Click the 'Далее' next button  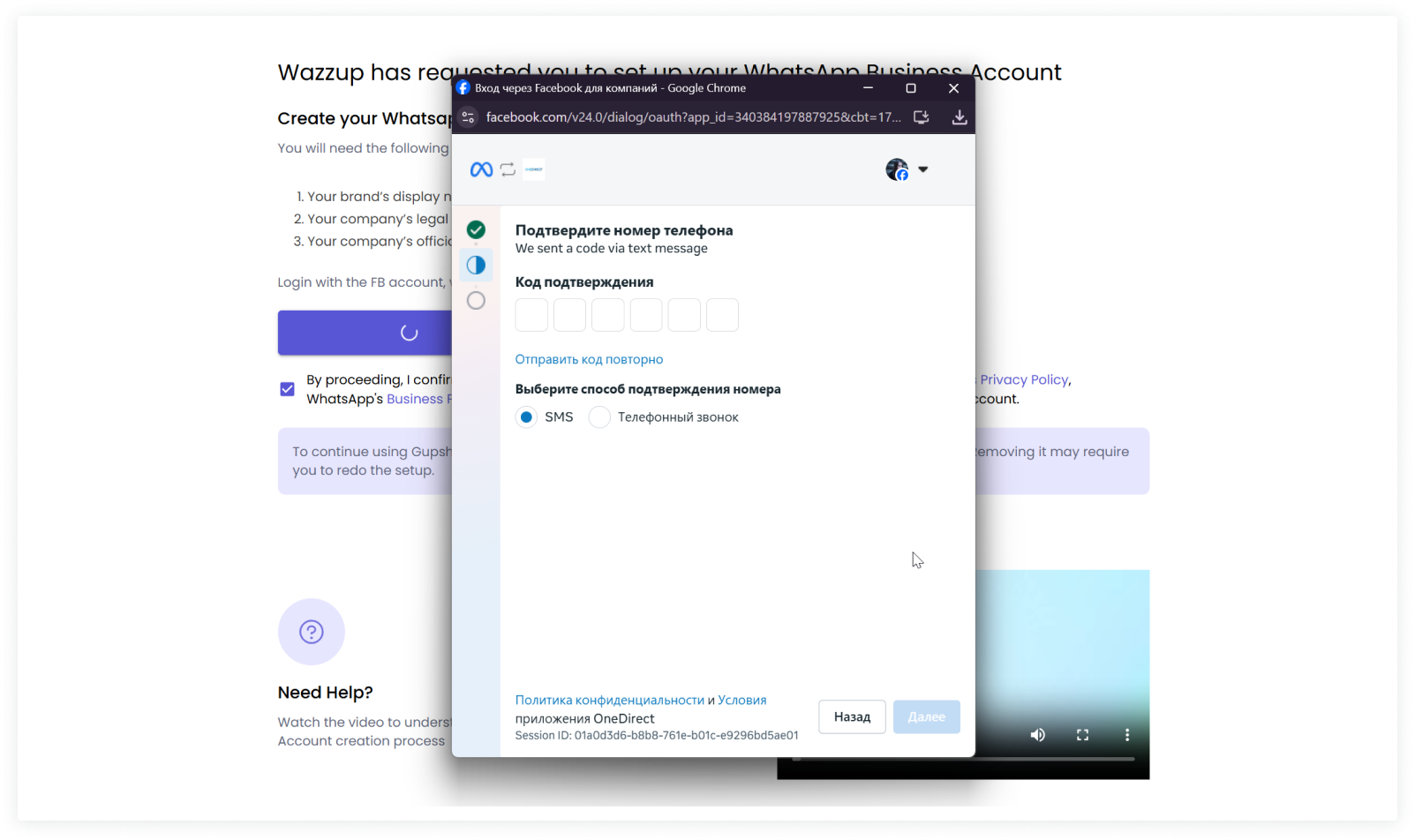tap(927, 717)
